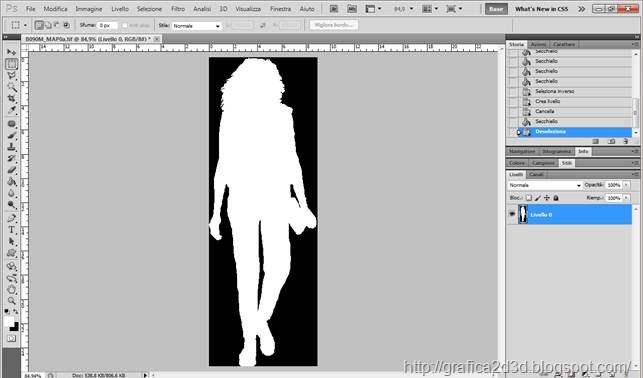Expand more workspaces double-arrow

coord(581,9)
